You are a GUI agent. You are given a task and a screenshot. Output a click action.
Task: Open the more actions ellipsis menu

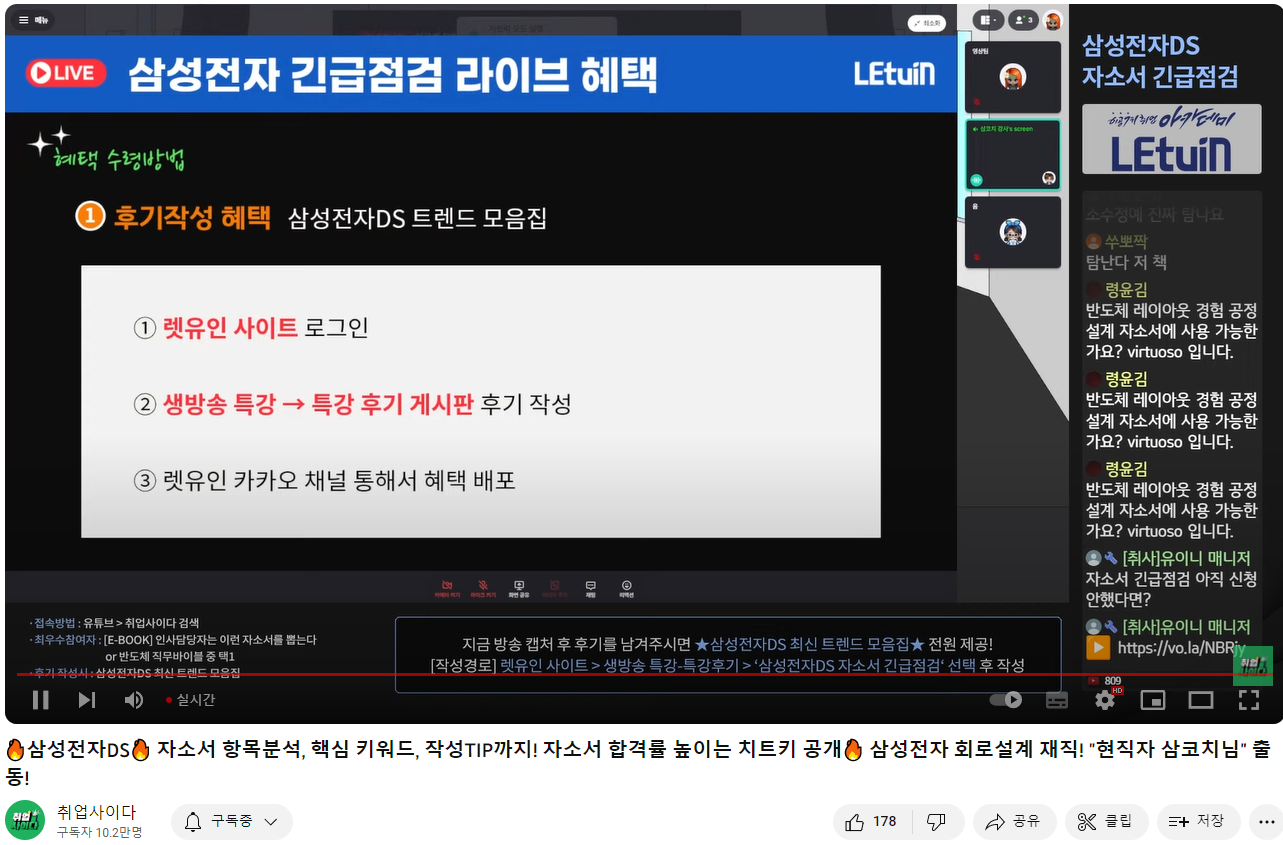pos(1265,822)
